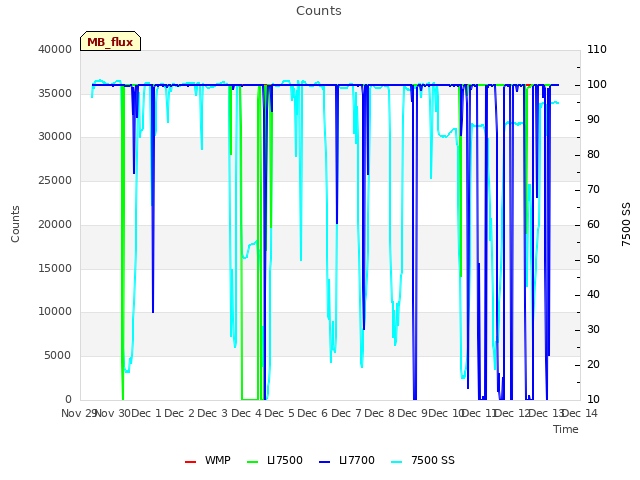Click the Time axis label
Viewport: 640px width, 480px height.
566,429
